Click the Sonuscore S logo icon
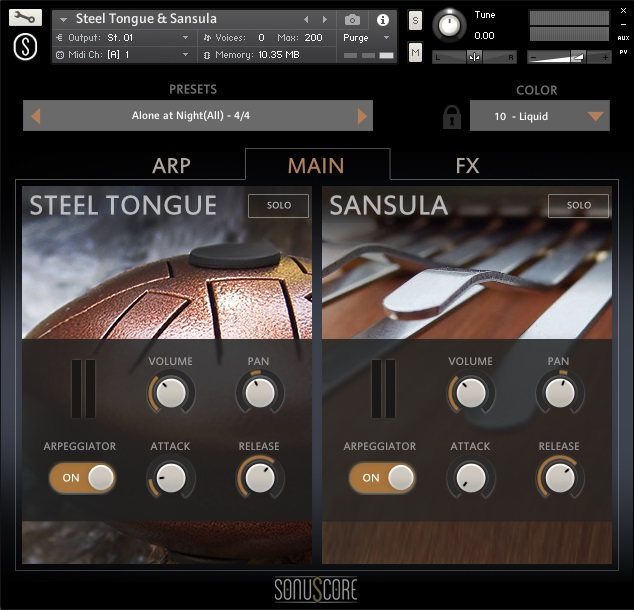The width and height of the screenshot is (634, 610). click(25, 47)
